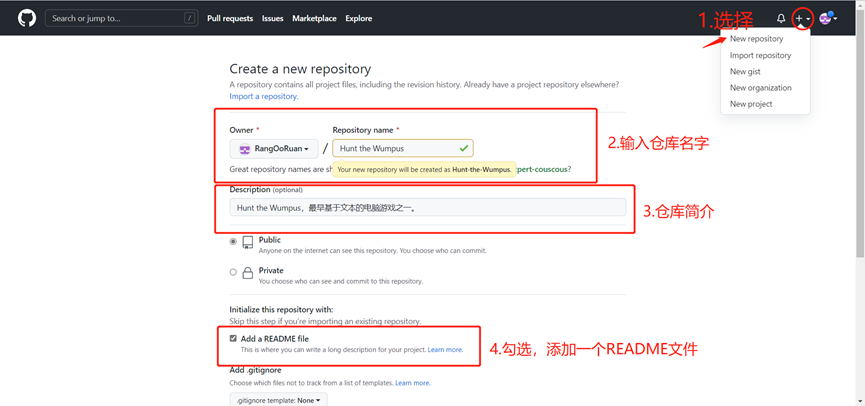Open Explore in top navigation
This screenshot has width=865, height=406.
pyautogui.click(x=359, y=18)
